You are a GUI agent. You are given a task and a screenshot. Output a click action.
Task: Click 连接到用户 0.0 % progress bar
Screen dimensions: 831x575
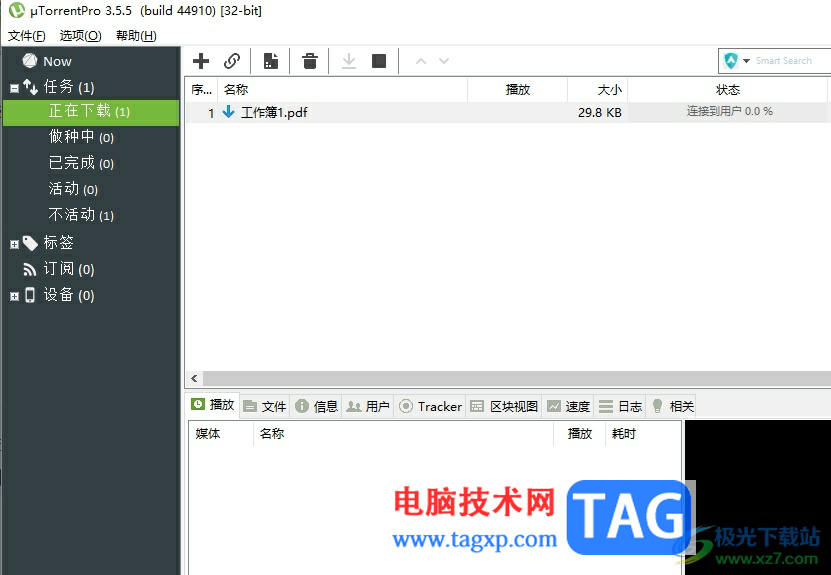point(729,112)
